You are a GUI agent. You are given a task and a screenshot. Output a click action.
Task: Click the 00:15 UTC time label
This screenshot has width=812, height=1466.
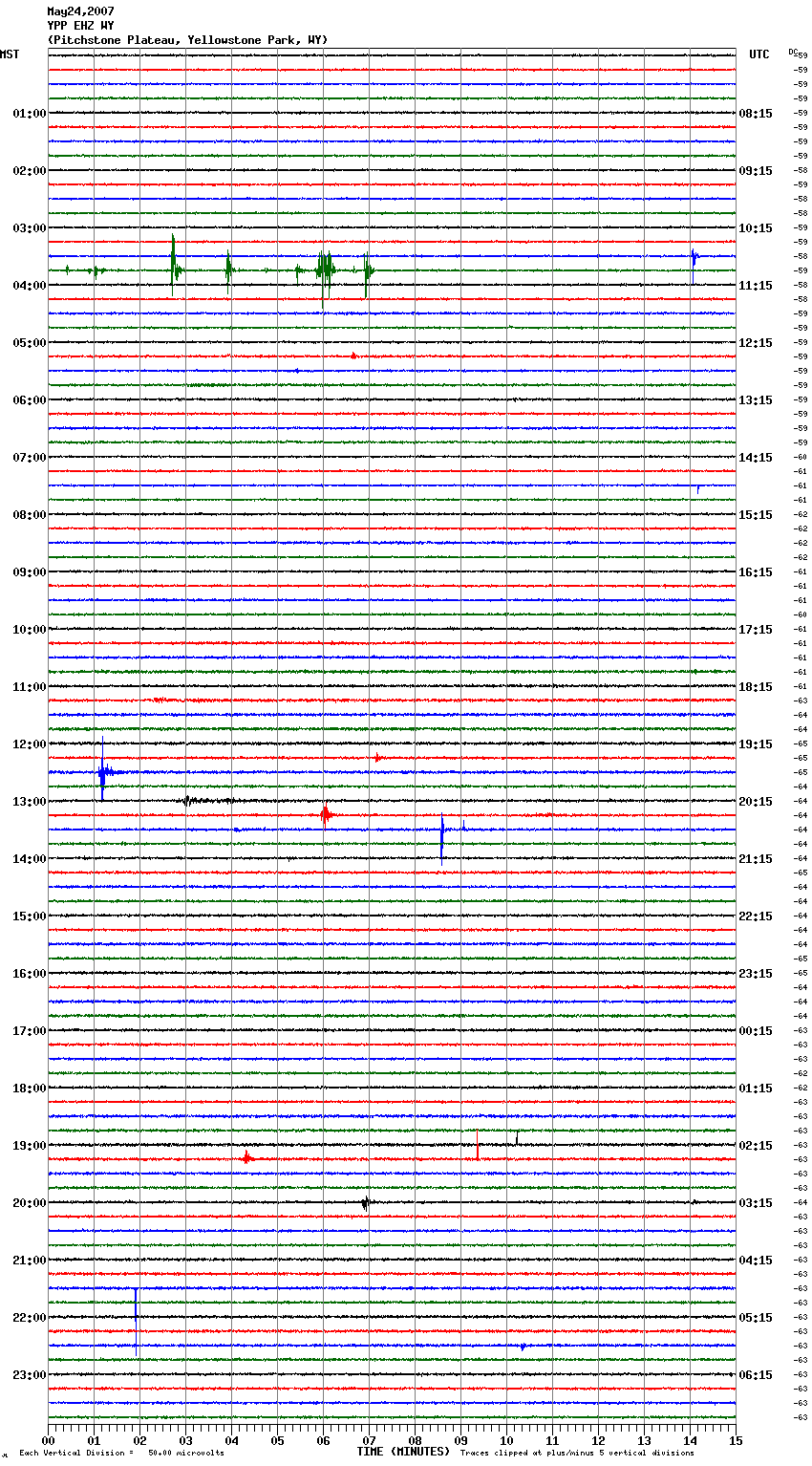pos(756,1031)
